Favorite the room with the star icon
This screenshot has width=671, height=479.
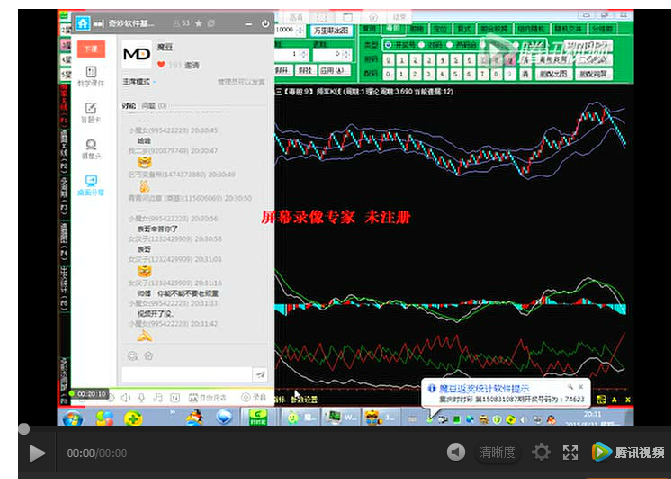(x=199, y=22)
